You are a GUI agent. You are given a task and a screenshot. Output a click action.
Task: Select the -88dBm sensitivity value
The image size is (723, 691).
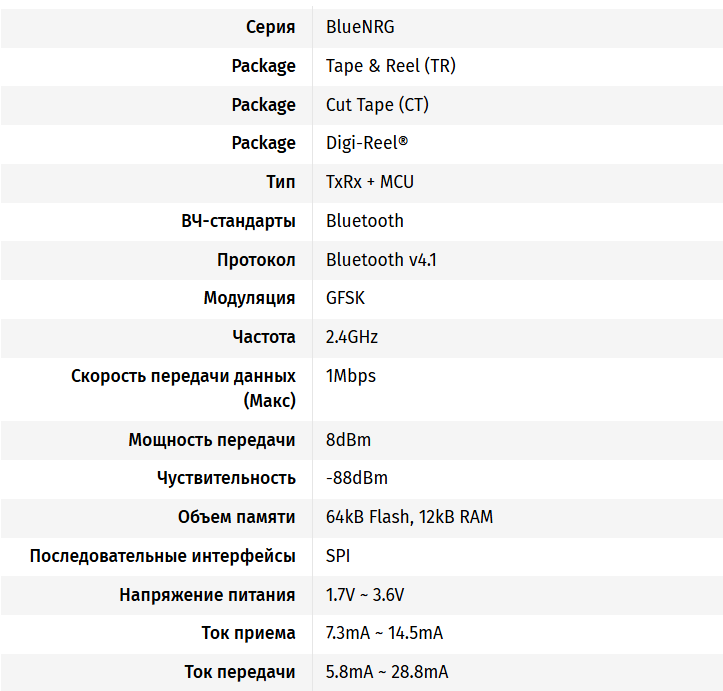pos(356,478)
